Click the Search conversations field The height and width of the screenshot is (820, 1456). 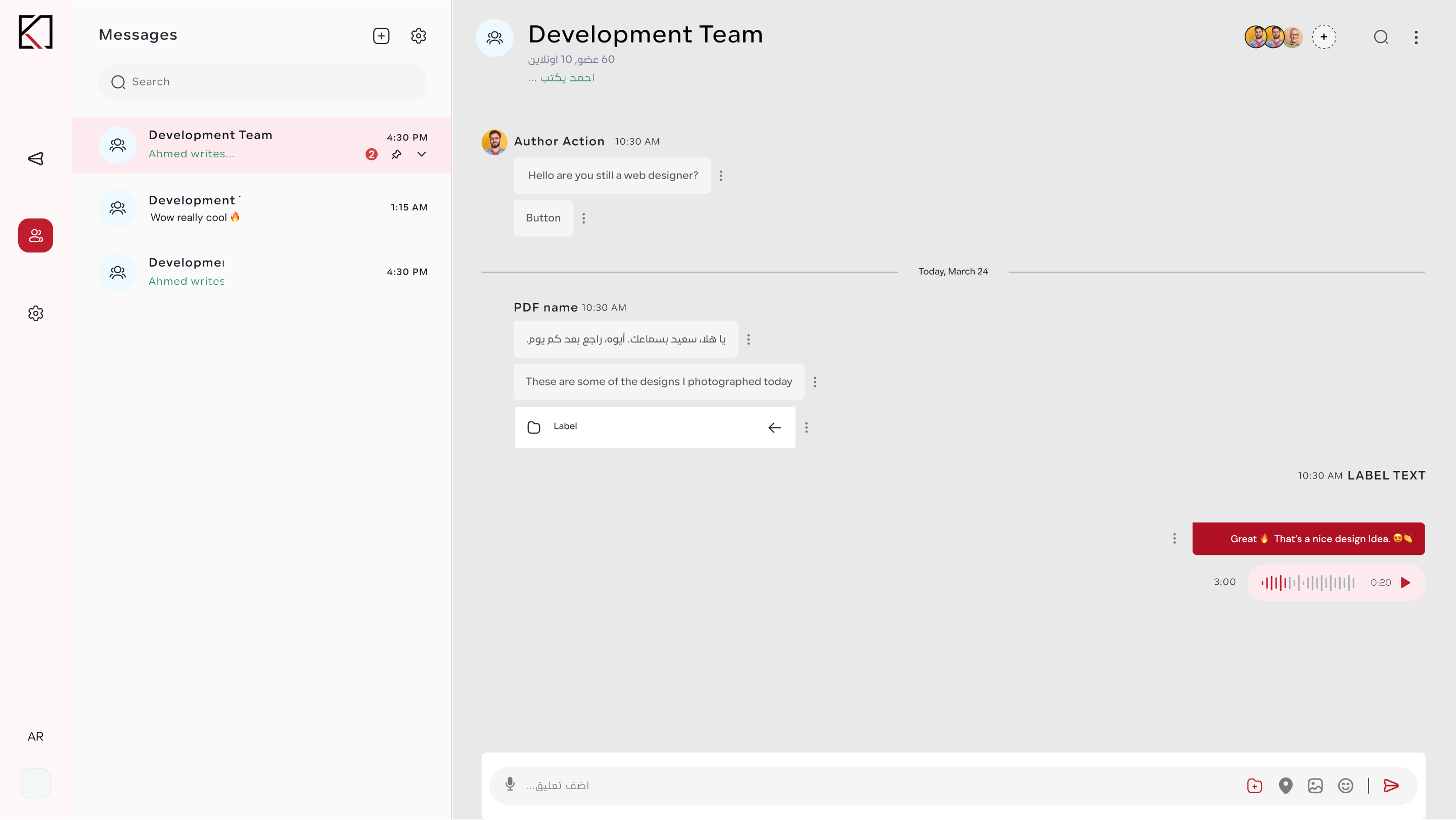[263, 82]
